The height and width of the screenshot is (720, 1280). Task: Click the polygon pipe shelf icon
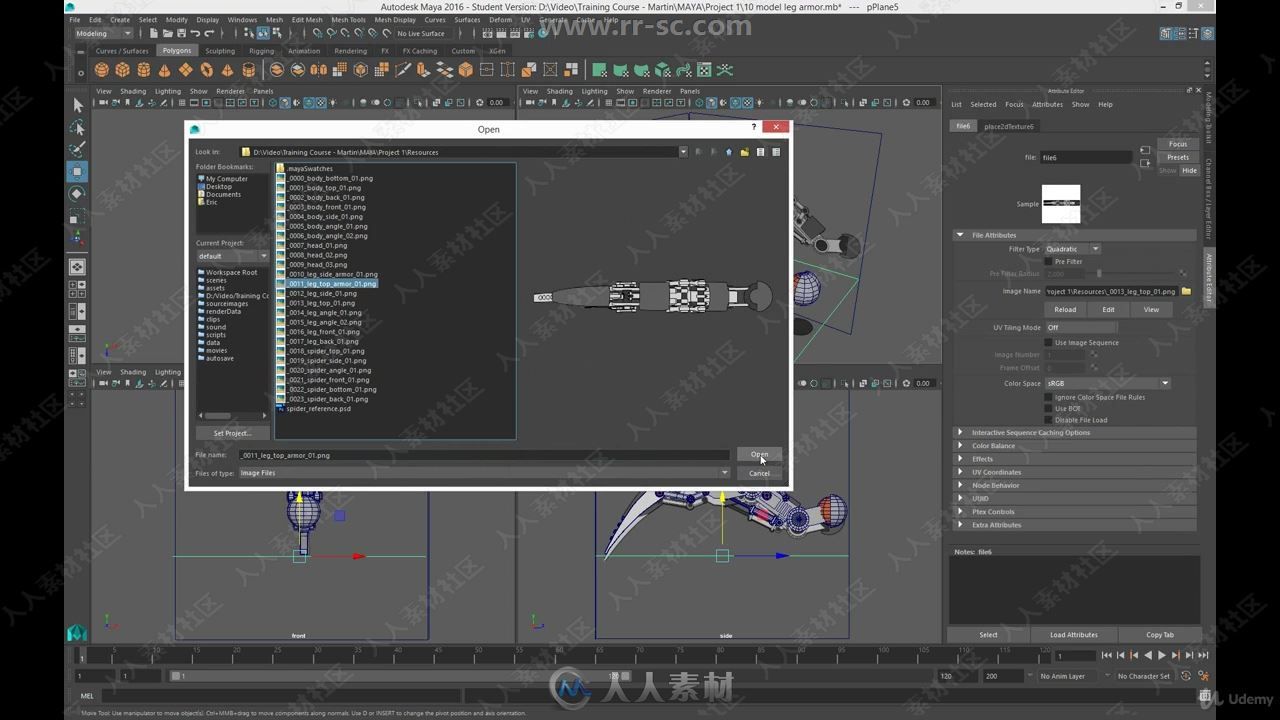tap(248, 70)
